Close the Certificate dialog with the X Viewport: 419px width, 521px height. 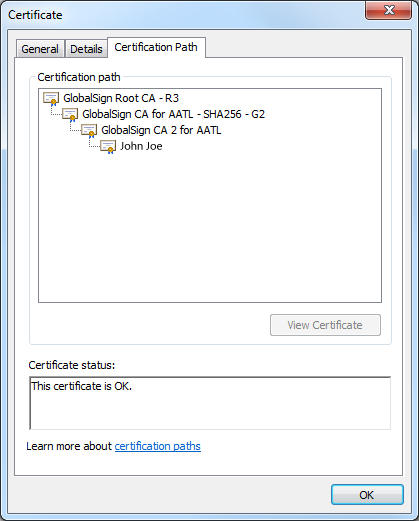click(388, 10)
